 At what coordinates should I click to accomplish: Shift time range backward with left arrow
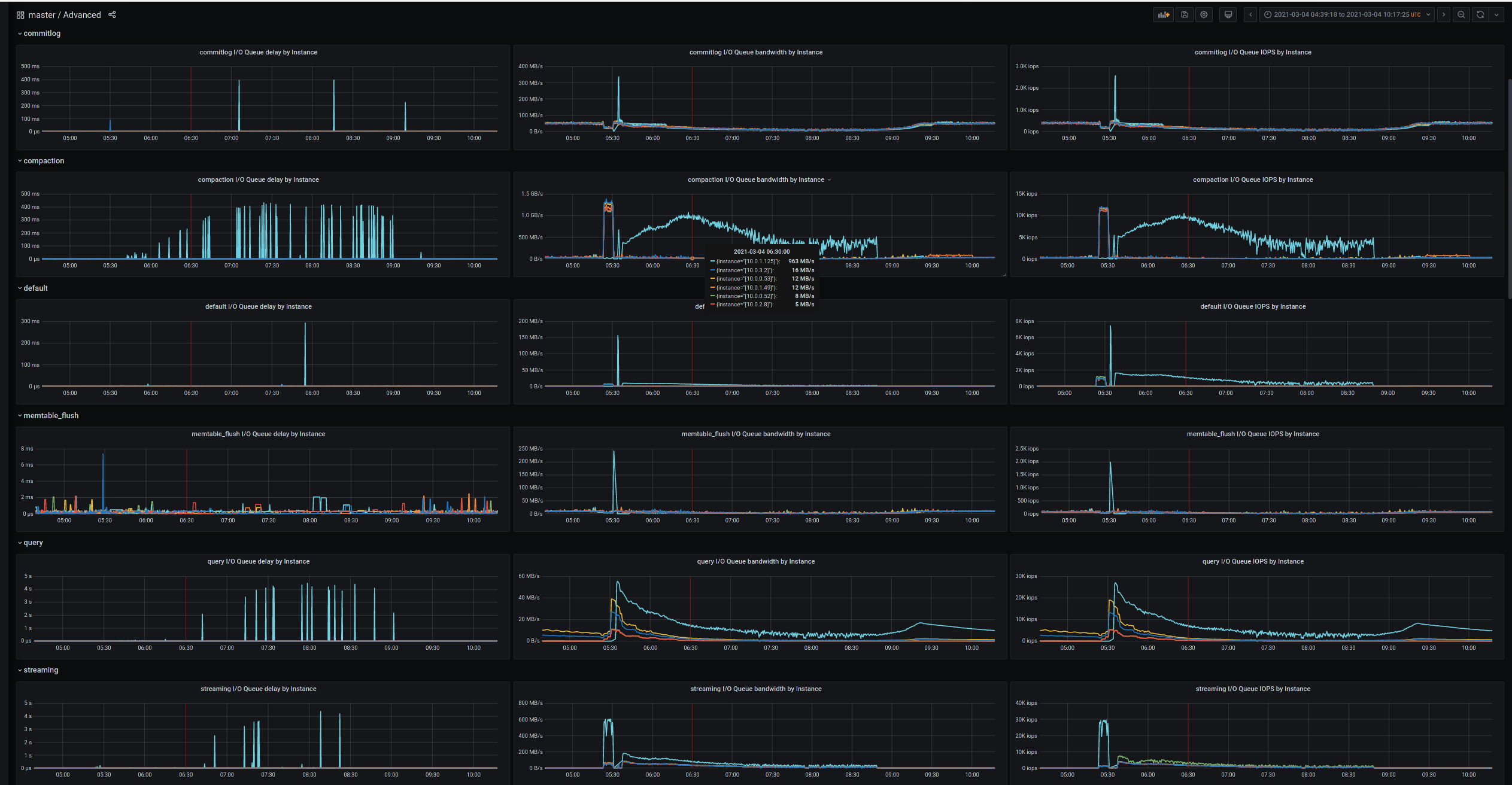pyautogui.click(x=1250, y=14)
